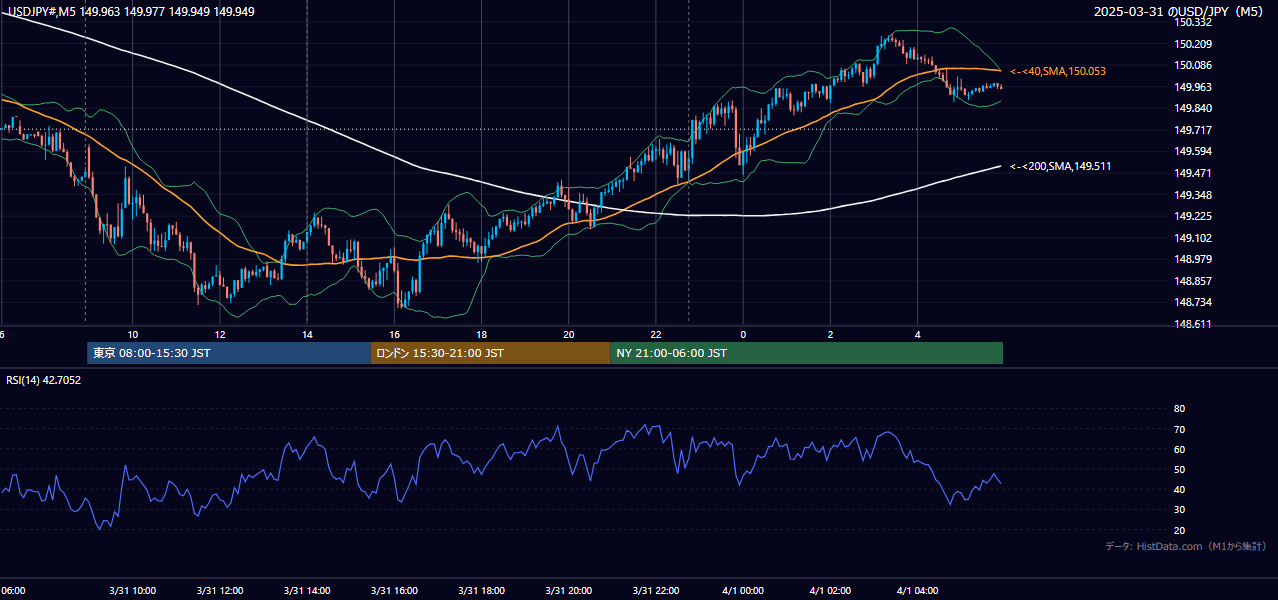
Task: Click the NY 21:00-06:00 JST session bar
Action: pos(806,353)
